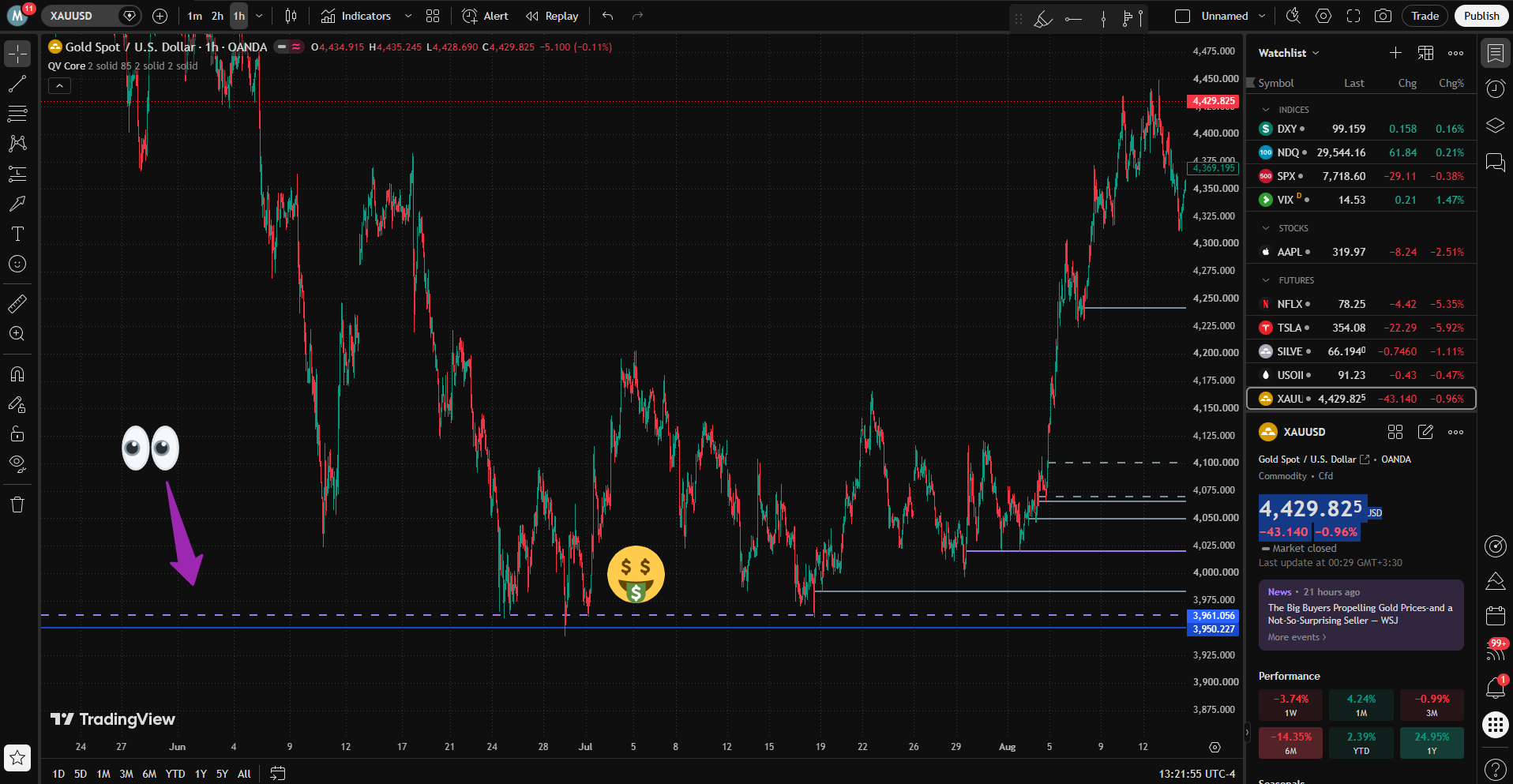Open the patterns drawing tool
The width and height of the screenshot is (1513, 784).
coord(17,144)
